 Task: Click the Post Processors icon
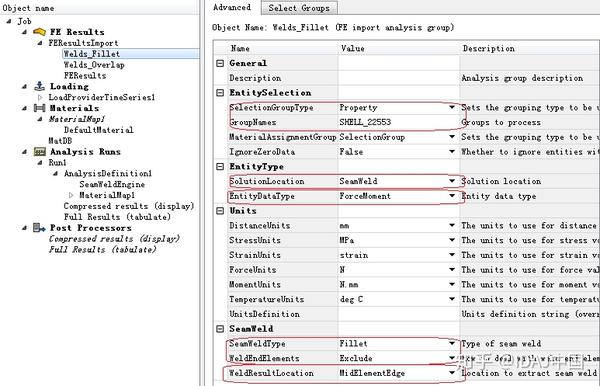pyautogui.click(x=39, y=228)
